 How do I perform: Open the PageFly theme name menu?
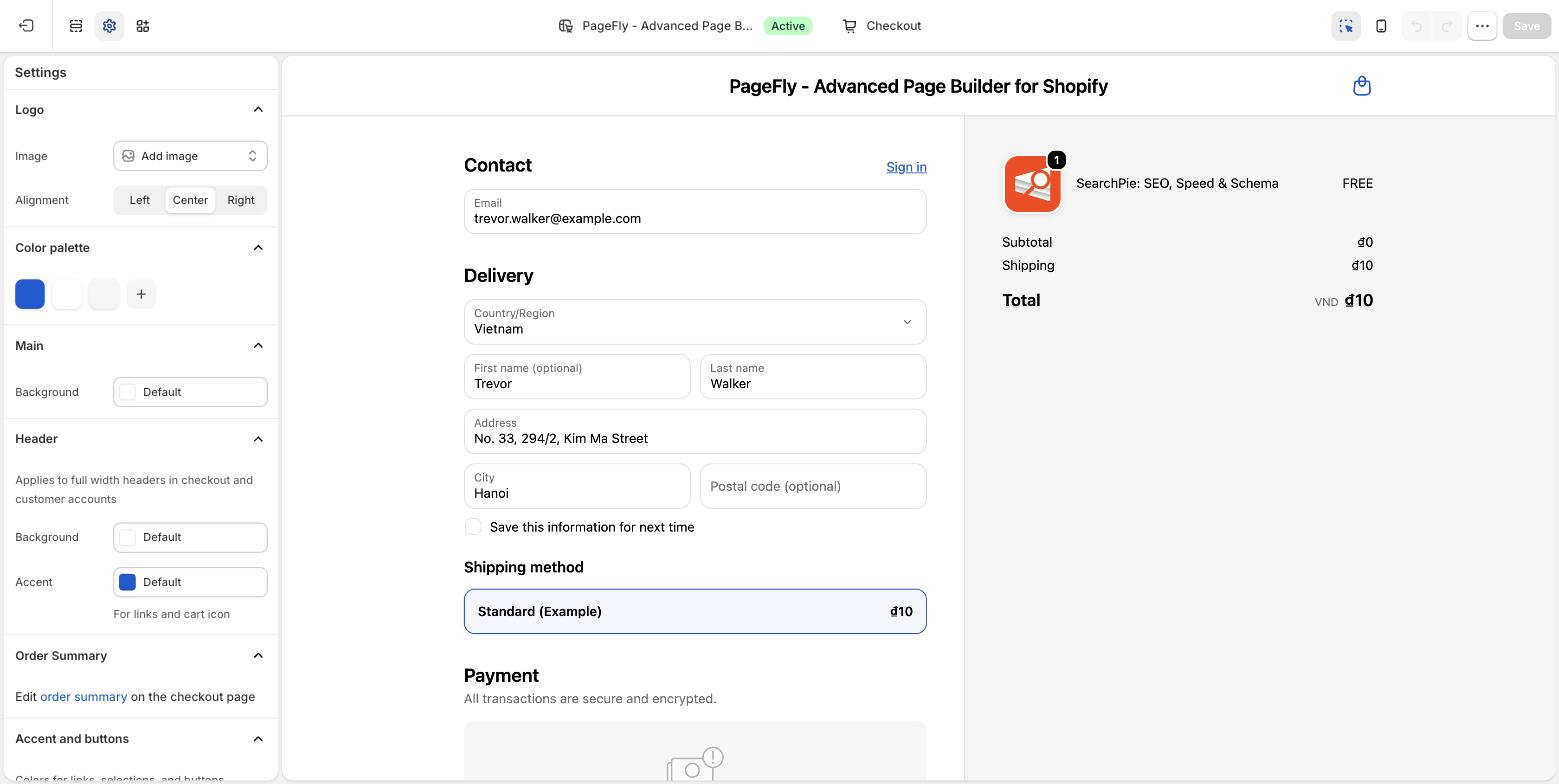click(667, 26)
